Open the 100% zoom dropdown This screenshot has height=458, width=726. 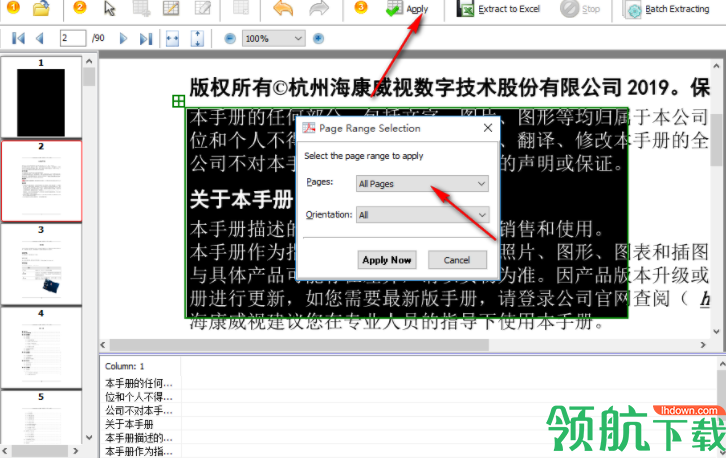coord(273,38)
